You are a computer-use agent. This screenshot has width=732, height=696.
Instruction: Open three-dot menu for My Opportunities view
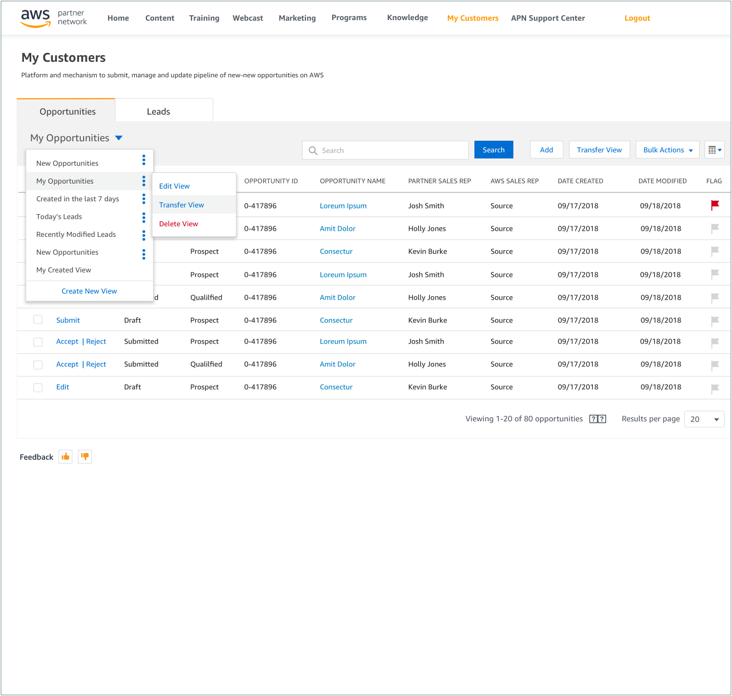click(144, 181)
